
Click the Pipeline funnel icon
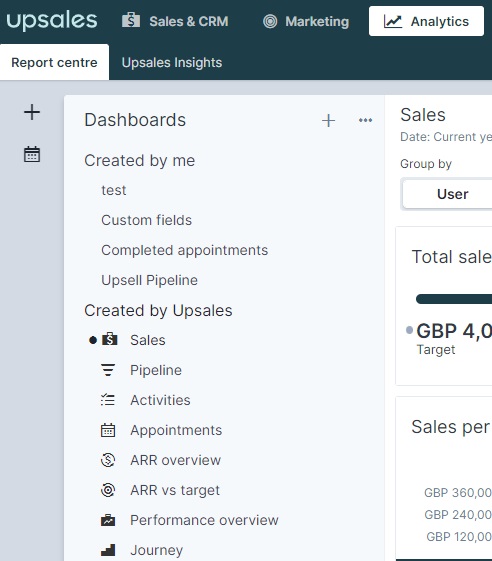(108, 370)
